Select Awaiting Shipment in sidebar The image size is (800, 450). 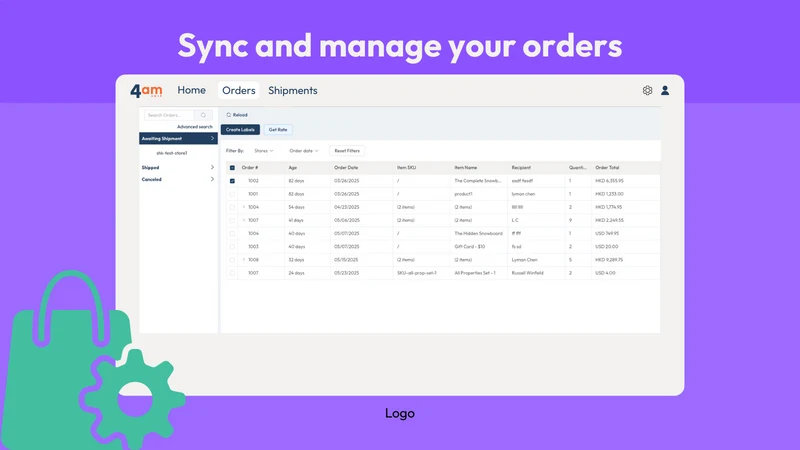point(178,138)
